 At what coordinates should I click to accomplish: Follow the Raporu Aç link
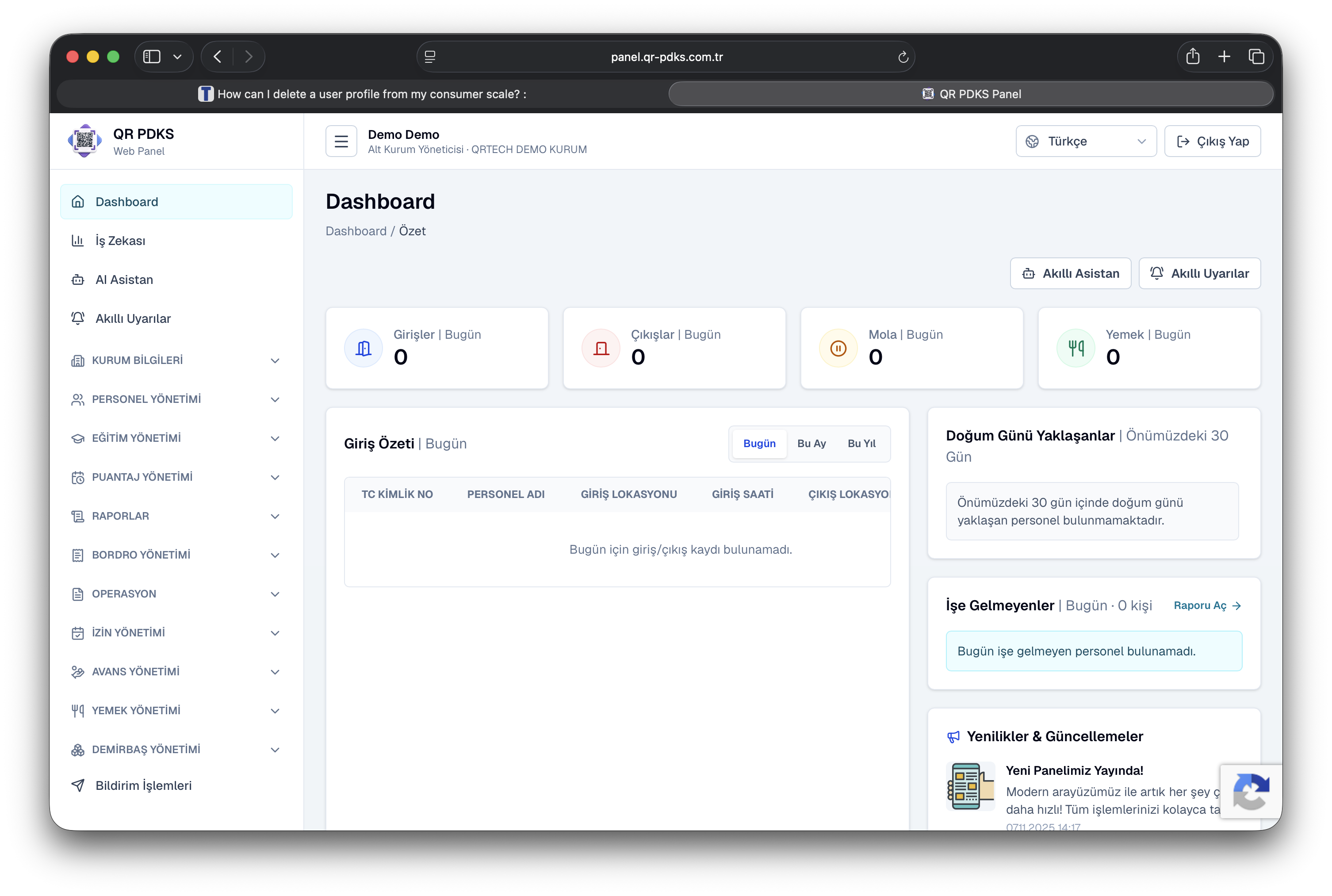pyautogui.click(x=1207, y=605)
